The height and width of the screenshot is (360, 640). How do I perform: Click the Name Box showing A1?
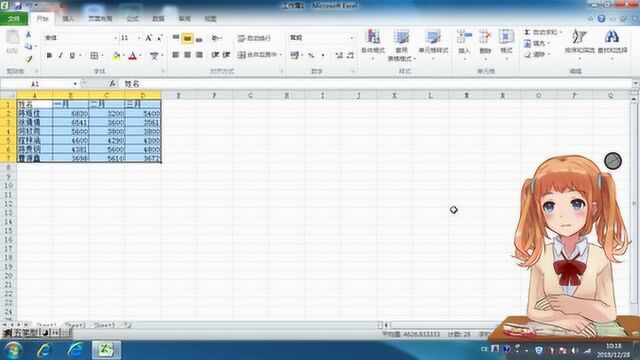coord(36,84)
